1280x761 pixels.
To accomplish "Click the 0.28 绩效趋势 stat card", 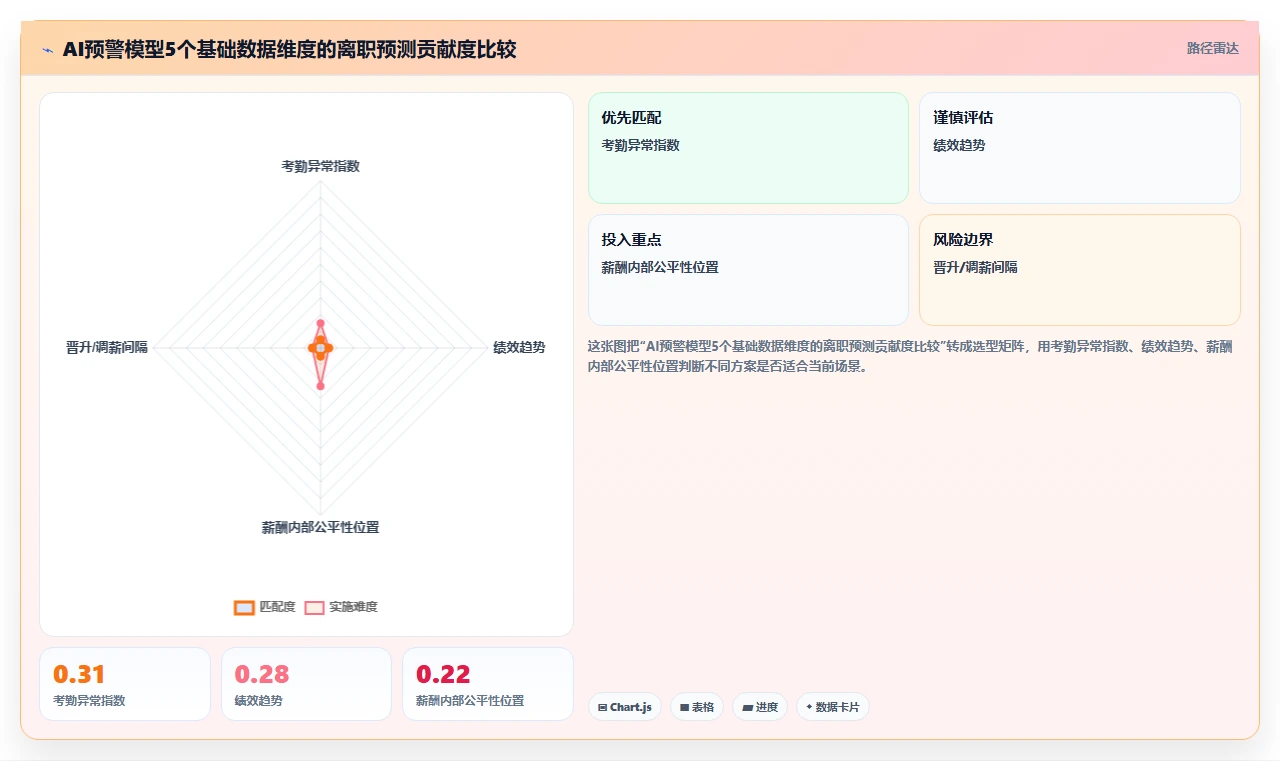I will tap(306, 684).
